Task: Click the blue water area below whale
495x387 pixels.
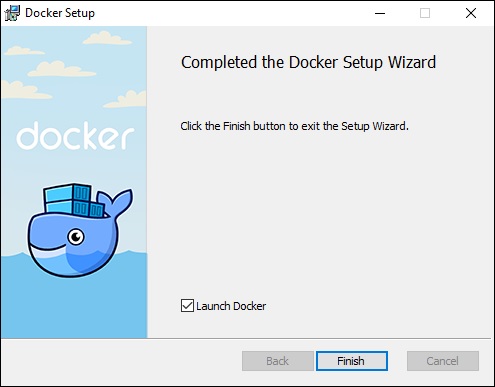Action: click(x=74, y=307)
